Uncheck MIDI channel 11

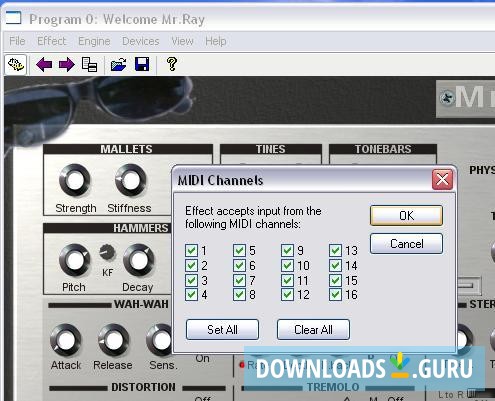point(287,280)
